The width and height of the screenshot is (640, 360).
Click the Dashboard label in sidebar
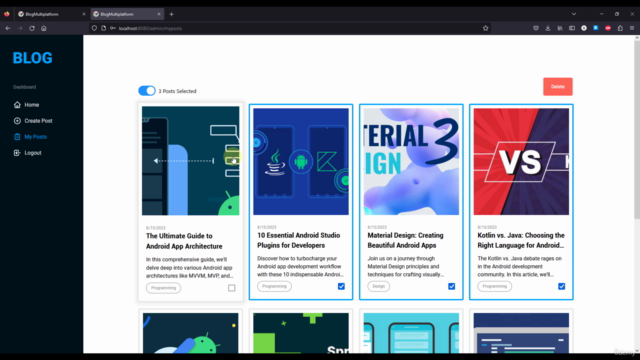pos(24,87)
